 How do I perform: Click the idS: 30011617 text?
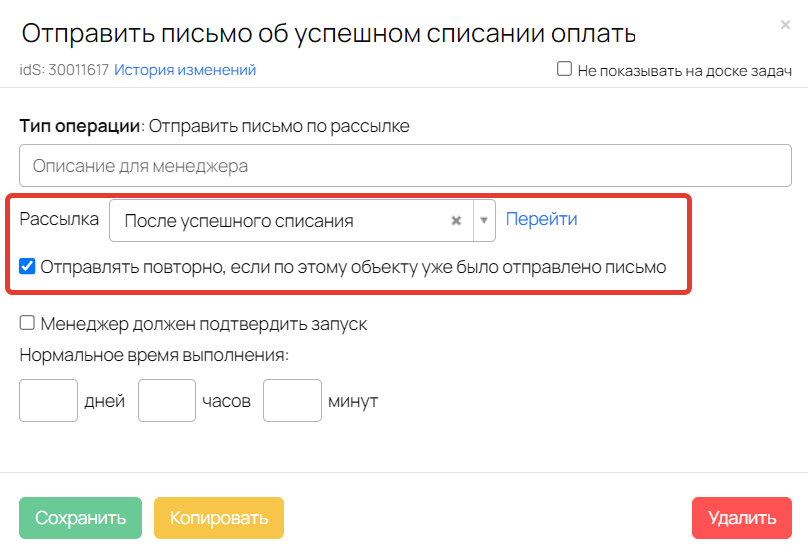(x=64, y=70)
